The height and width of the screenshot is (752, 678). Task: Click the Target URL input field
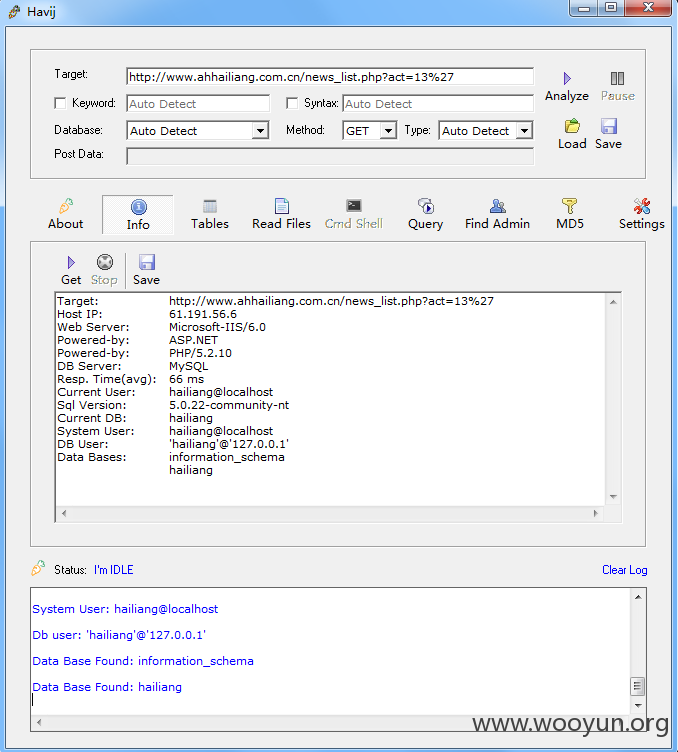point(330,77)
